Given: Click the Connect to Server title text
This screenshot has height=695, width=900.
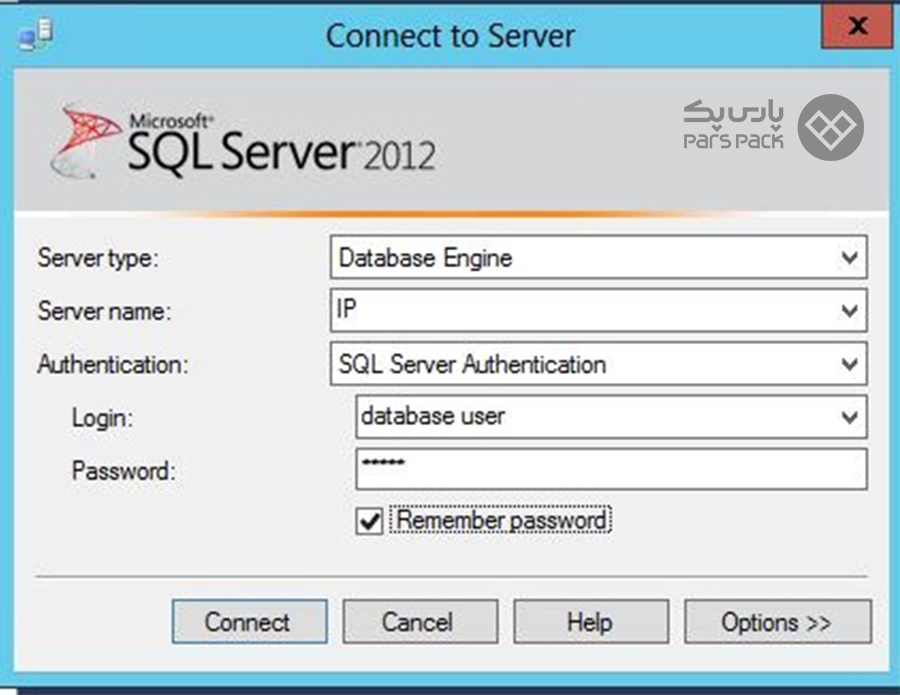Looking at the screenshot, I should pos(451,36).
